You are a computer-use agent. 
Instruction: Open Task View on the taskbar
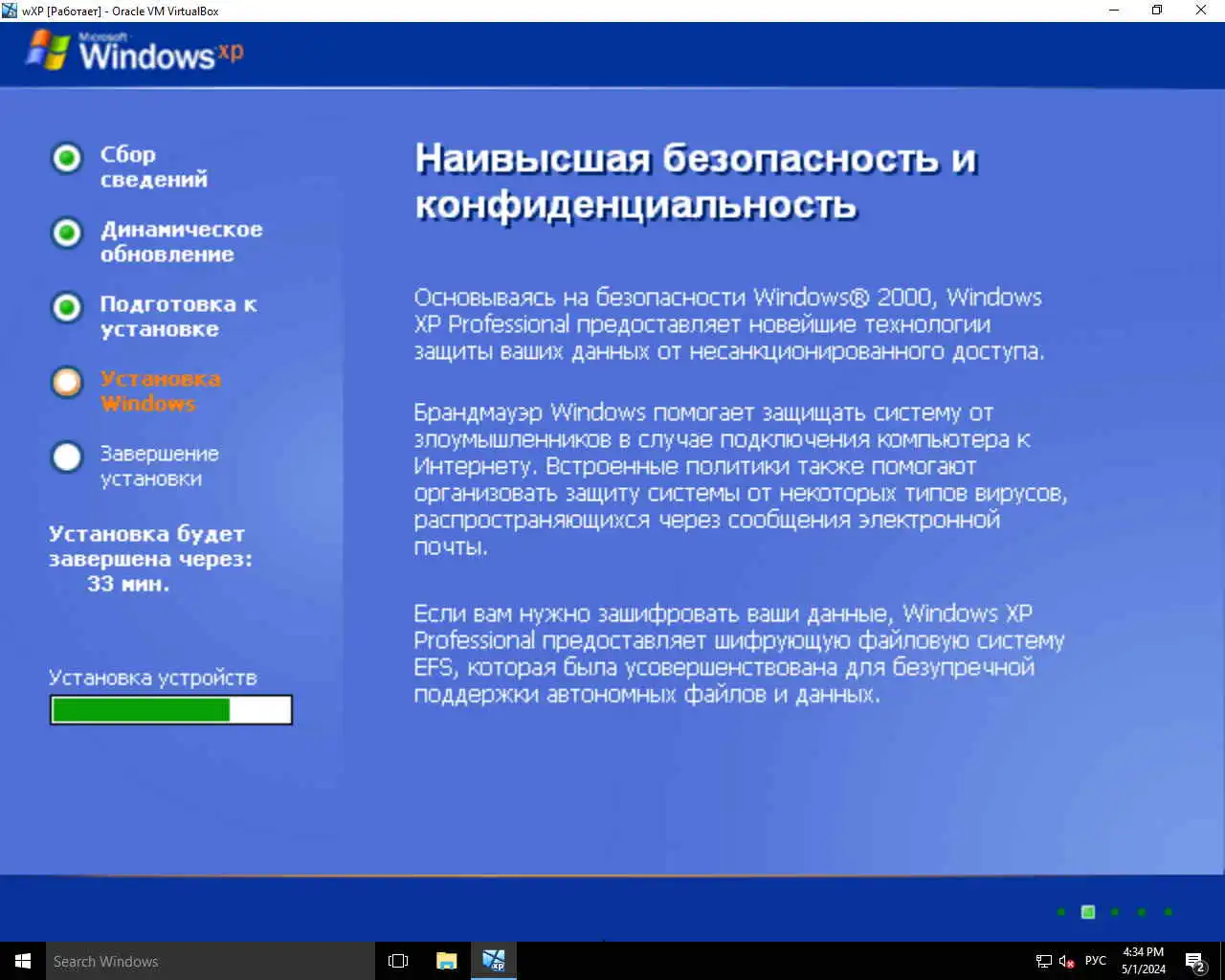click(398, 961)
